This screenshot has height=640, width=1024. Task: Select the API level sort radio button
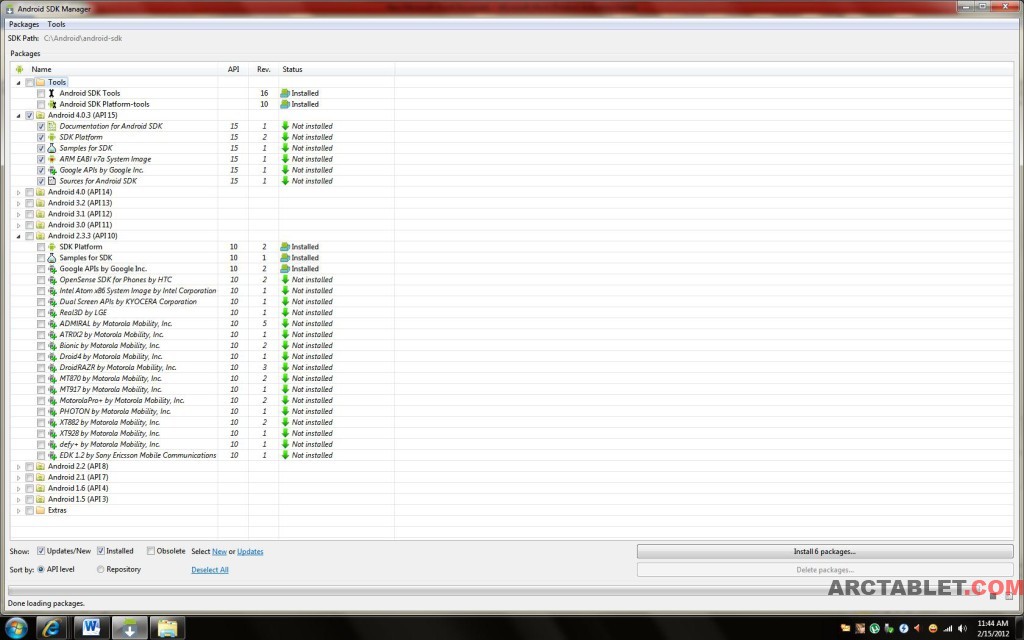click(41, 569)
